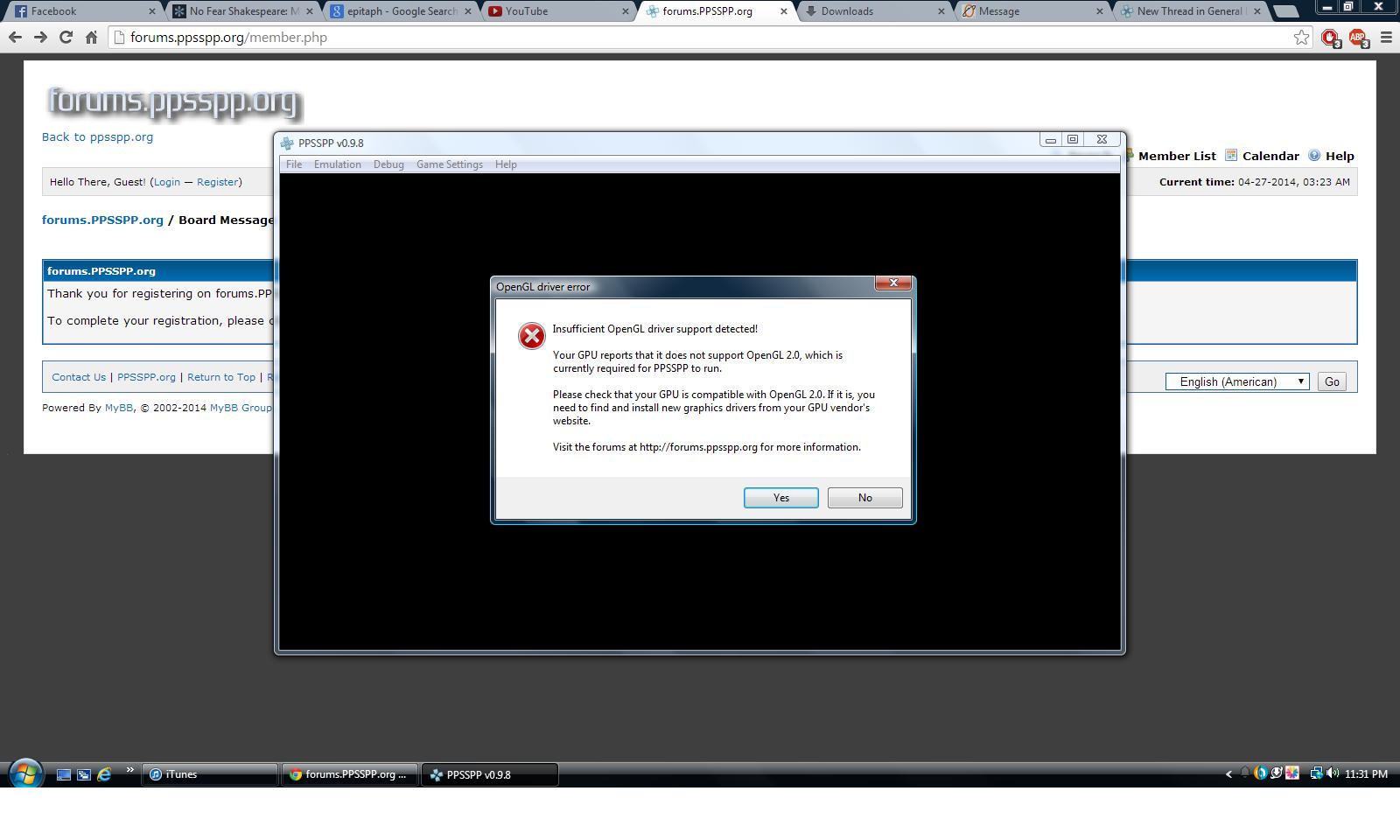
Task: Click the No button in error dialog
Action: tap(864, 498)
